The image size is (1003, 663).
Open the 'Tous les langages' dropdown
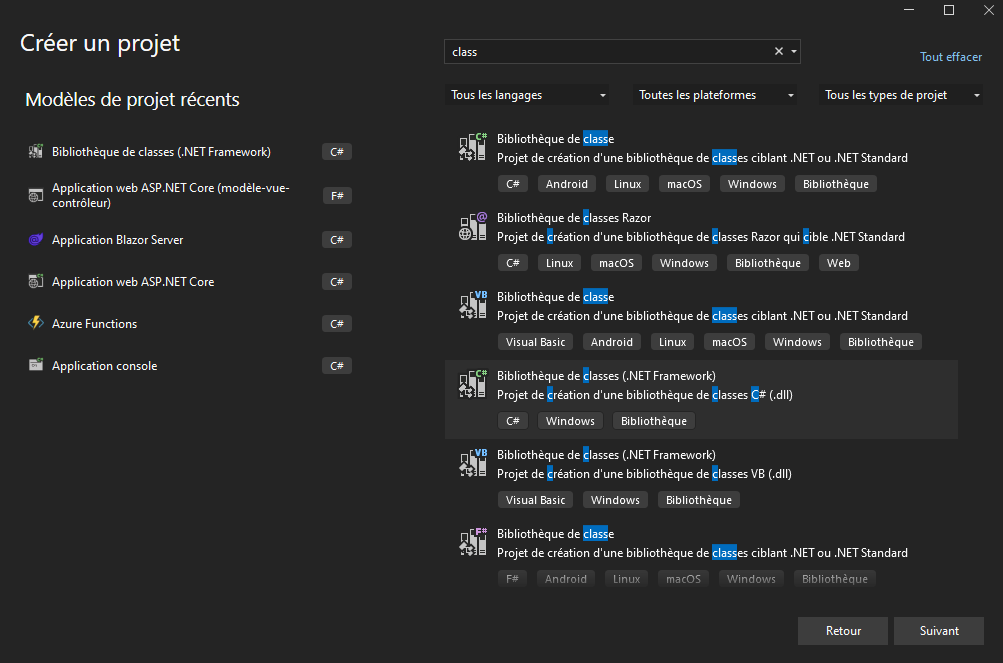pyautogui.click(x=528, y=95)
